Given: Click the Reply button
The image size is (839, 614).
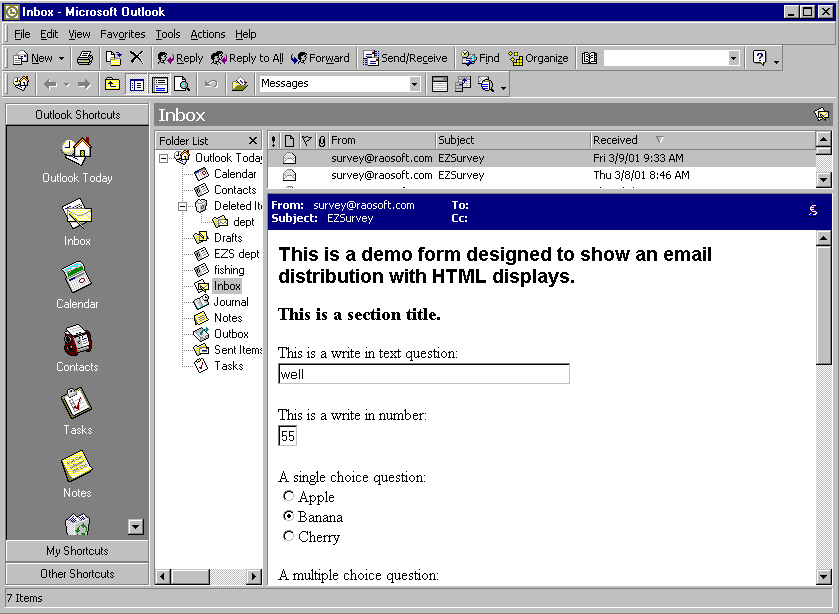Looking at the screenshot, I should click(180, 58).
